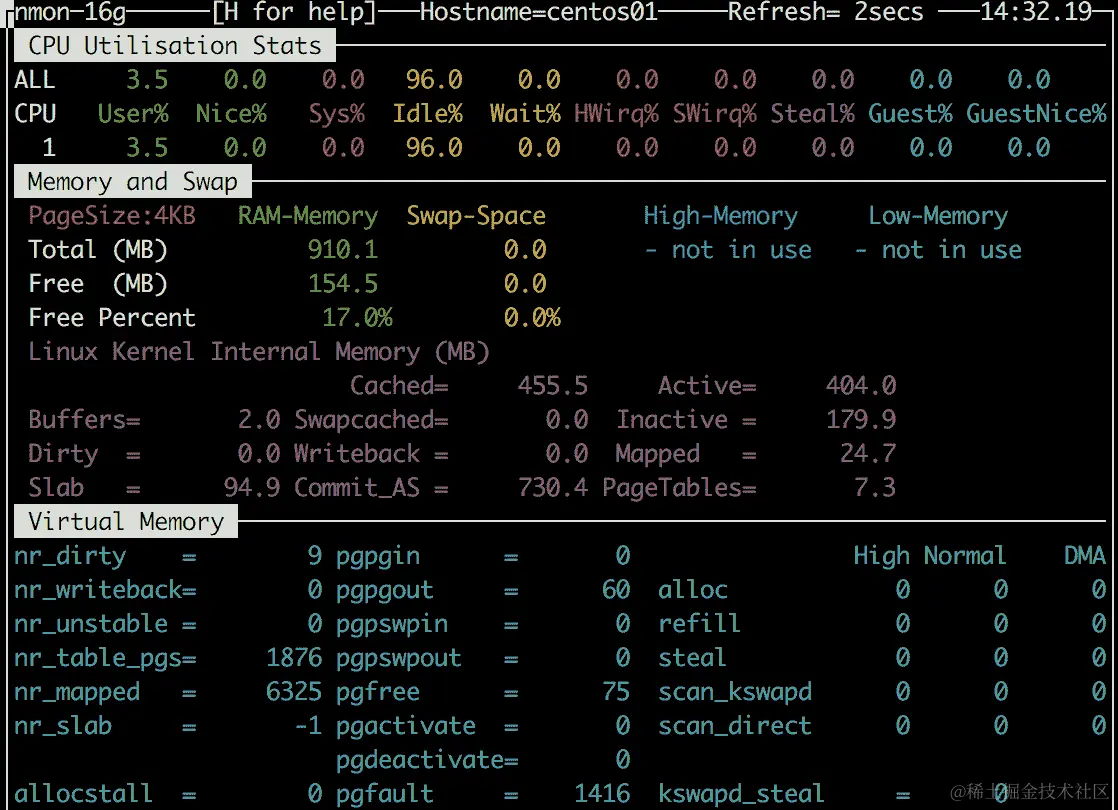Click the Writeback label in the memory section
This screenshot has height=810, width=1118.
pos(357,453)
